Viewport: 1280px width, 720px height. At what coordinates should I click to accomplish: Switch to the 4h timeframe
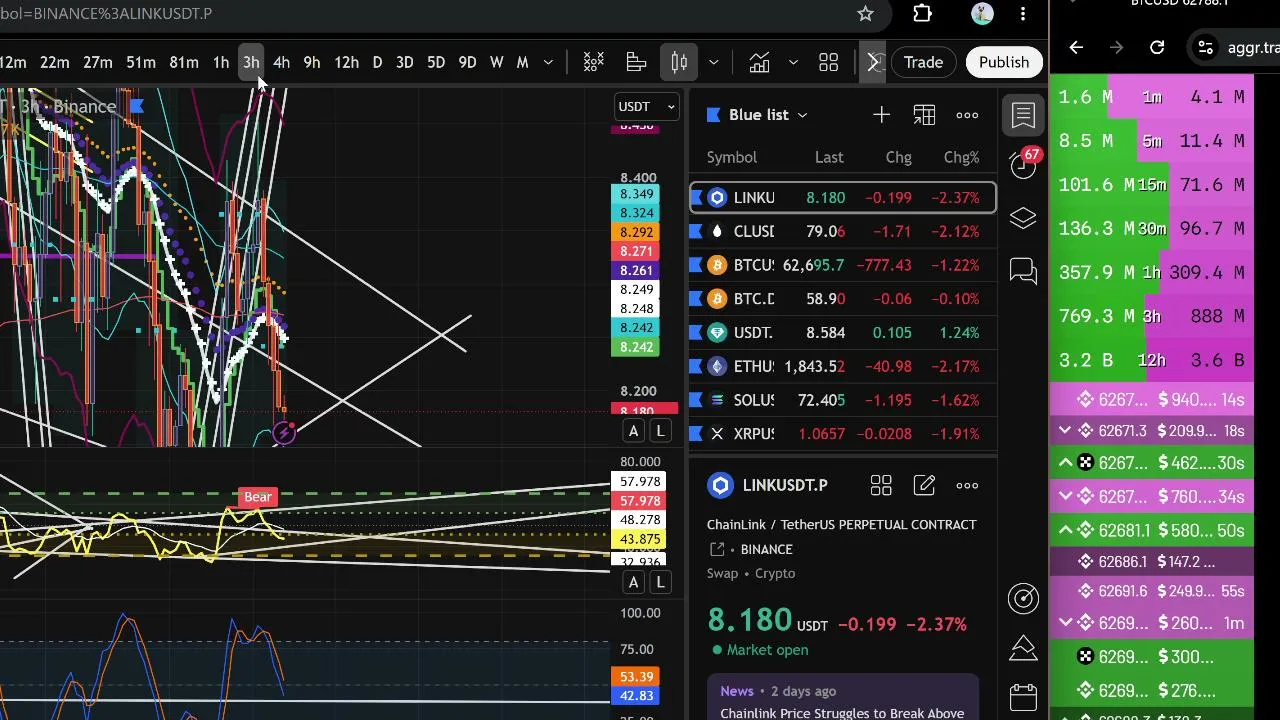281,62
